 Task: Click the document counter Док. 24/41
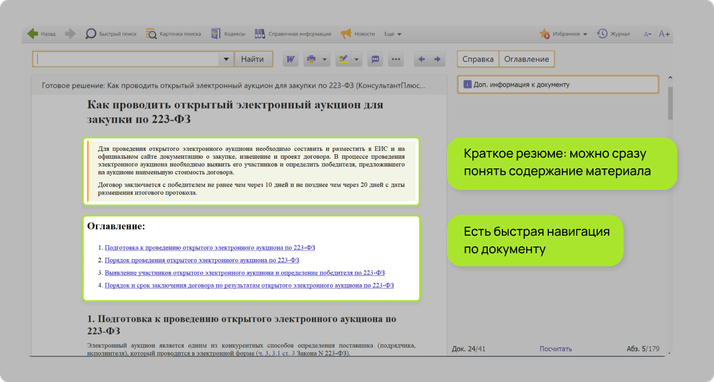click(x=469, y=349)
